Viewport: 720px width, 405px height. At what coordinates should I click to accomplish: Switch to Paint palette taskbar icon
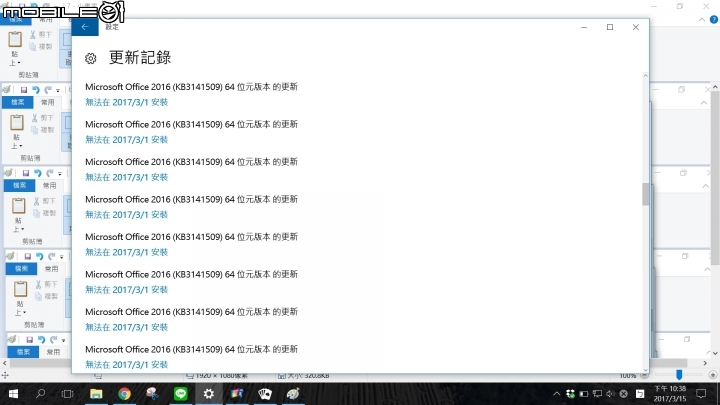pyautogui.click(x=293, y=394)
